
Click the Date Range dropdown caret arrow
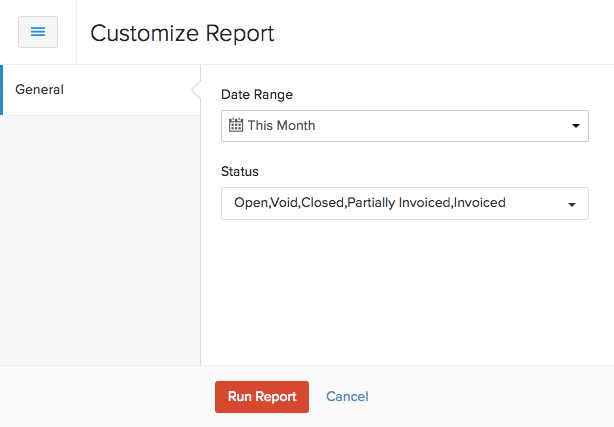coord(575,126)
